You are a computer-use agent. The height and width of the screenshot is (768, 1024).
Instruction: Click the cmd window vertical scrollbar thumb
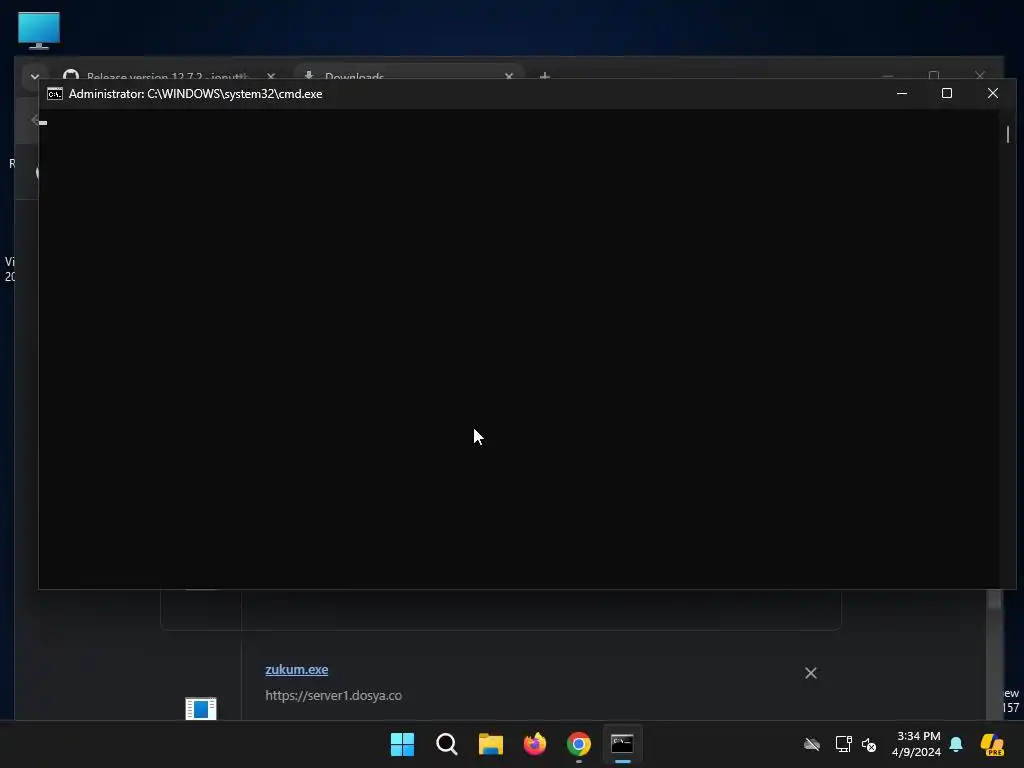point(1008,134)
